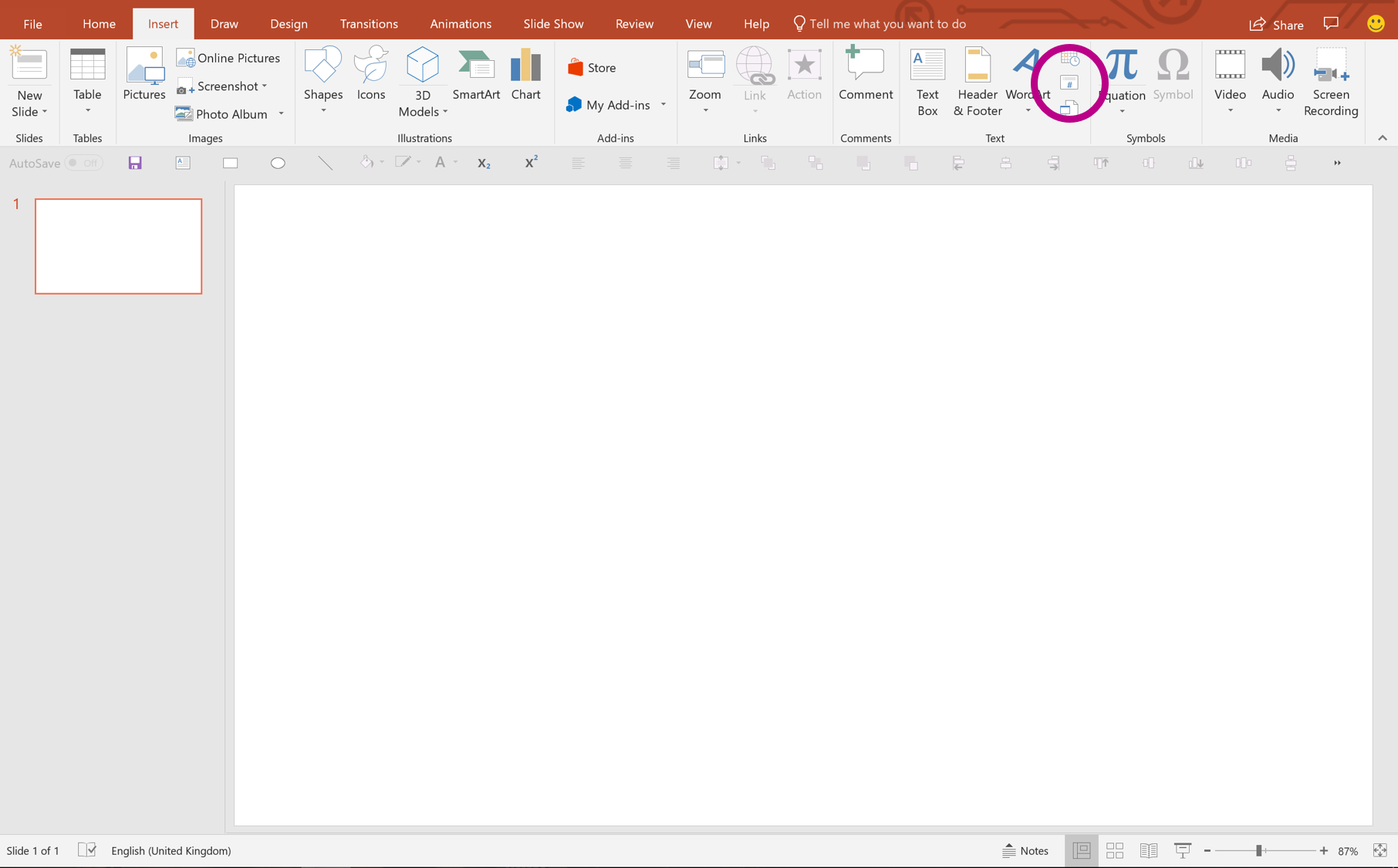
Task: Open the Slide Show tab
Action: (552, 23)
